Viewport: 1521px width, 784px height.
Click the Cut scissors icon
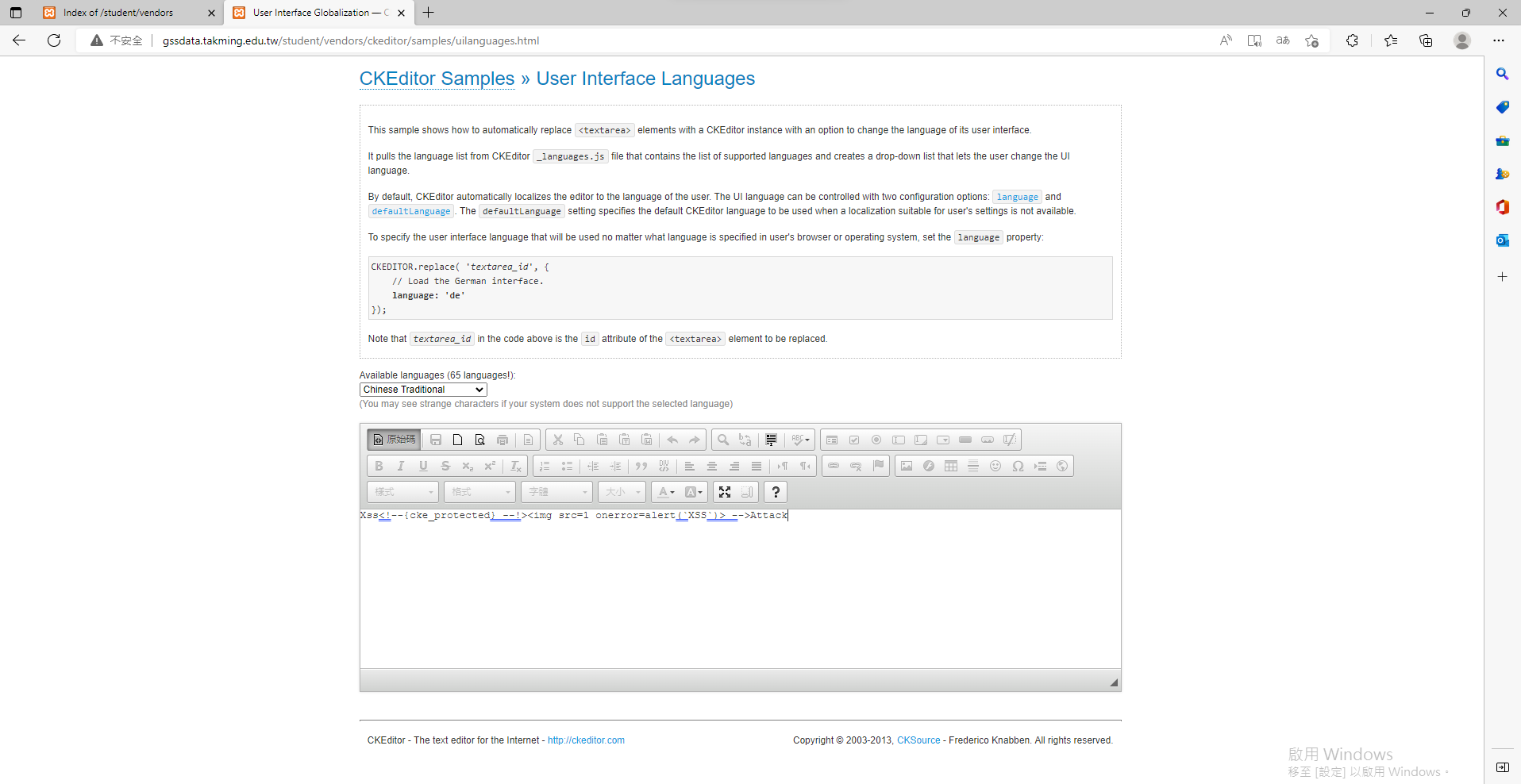(558, 440)
